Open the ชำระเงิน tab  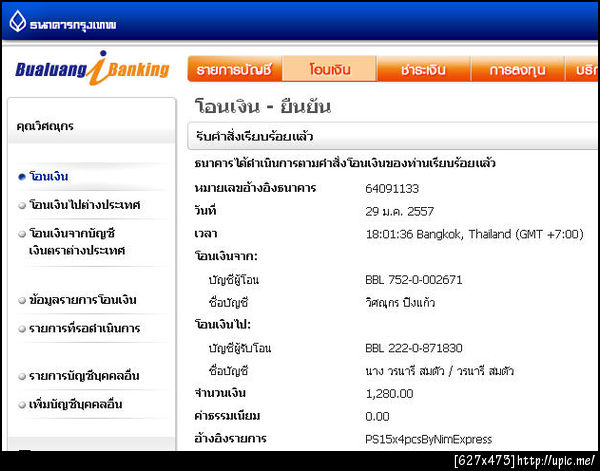pyautogui.click(x=424, y=69)
